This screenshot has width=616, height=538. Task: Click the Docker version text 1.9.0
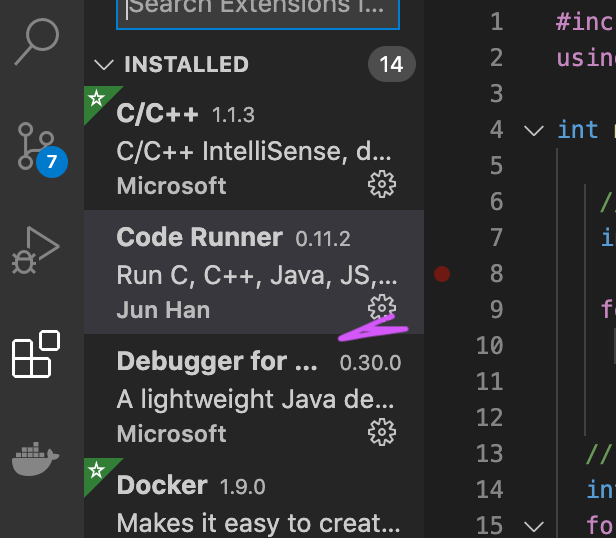point(243,487)
